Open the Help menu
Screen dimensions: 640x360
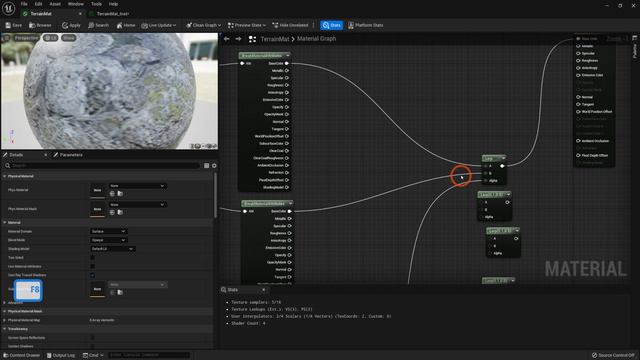[113, 4]
